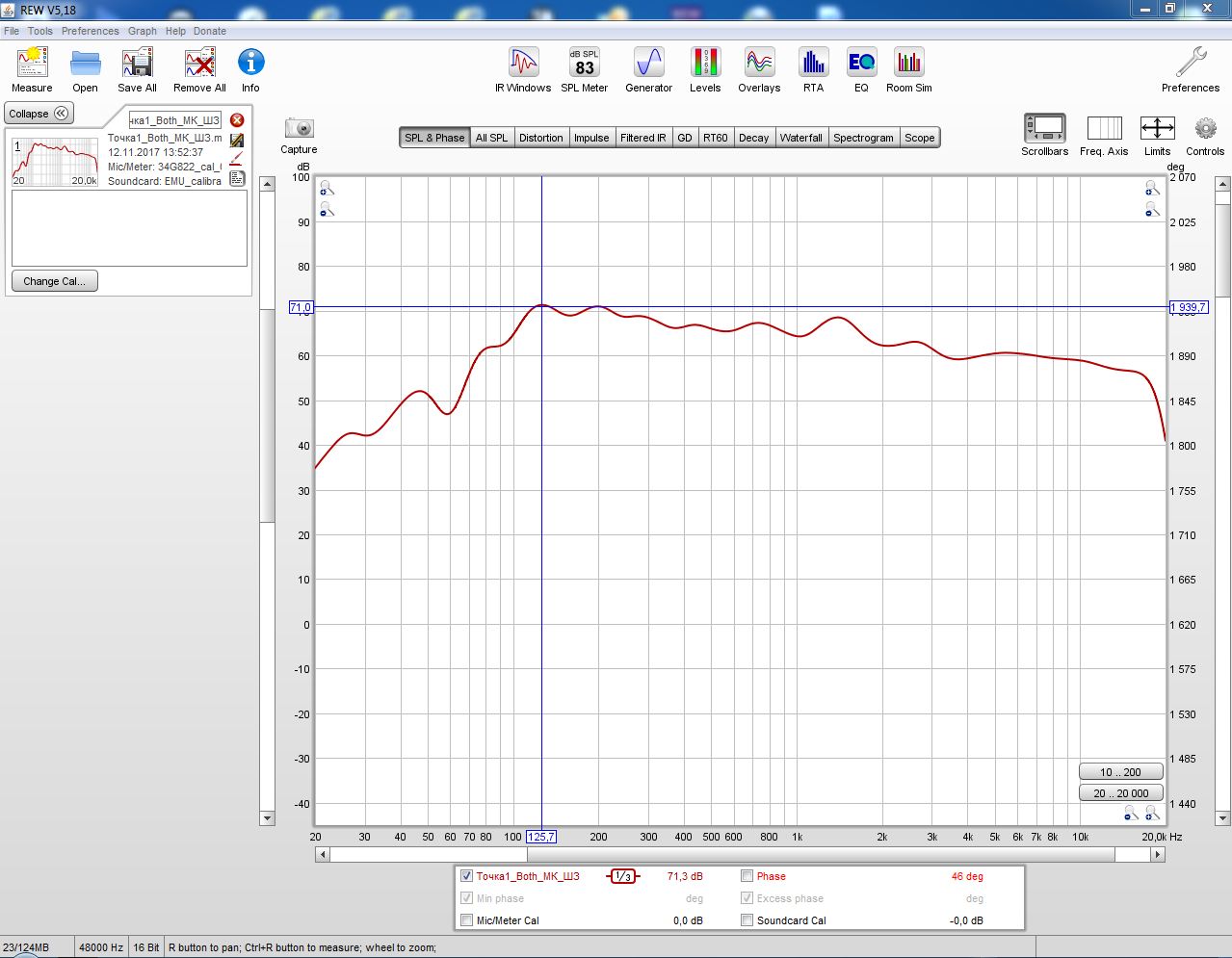The width and height of the screenshot is (1232, 958).
Task: Set frequency range to 20 .. 20 000
Action: 1120,793
